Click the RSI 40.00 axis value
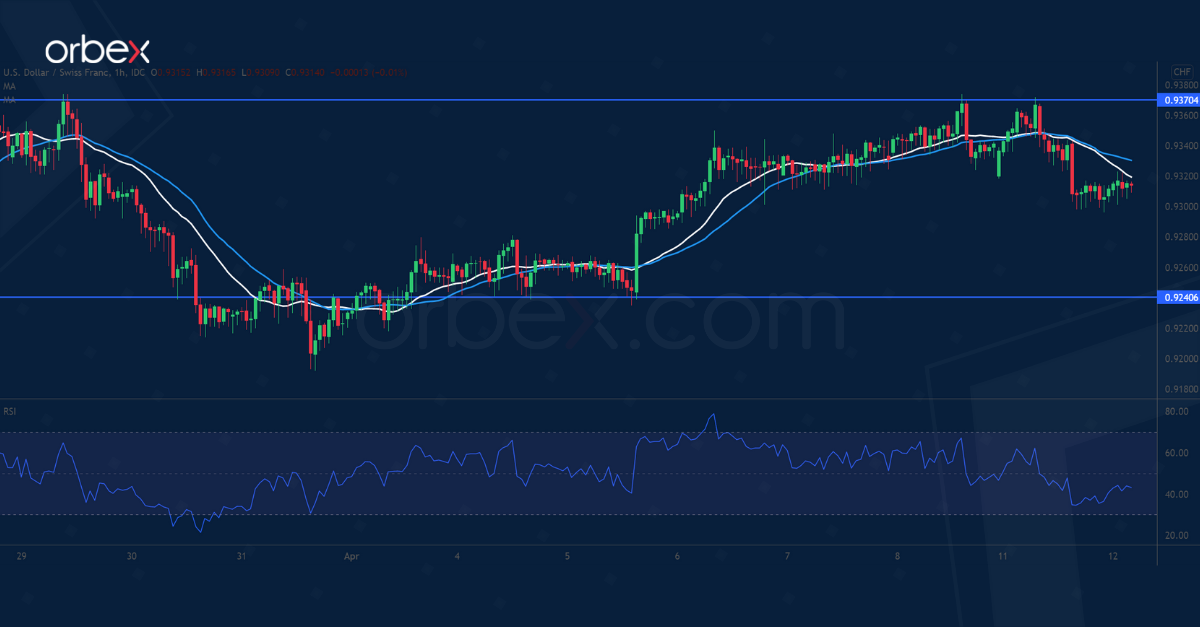This screenshot has width=1200, height=627. pos(1176,494)
